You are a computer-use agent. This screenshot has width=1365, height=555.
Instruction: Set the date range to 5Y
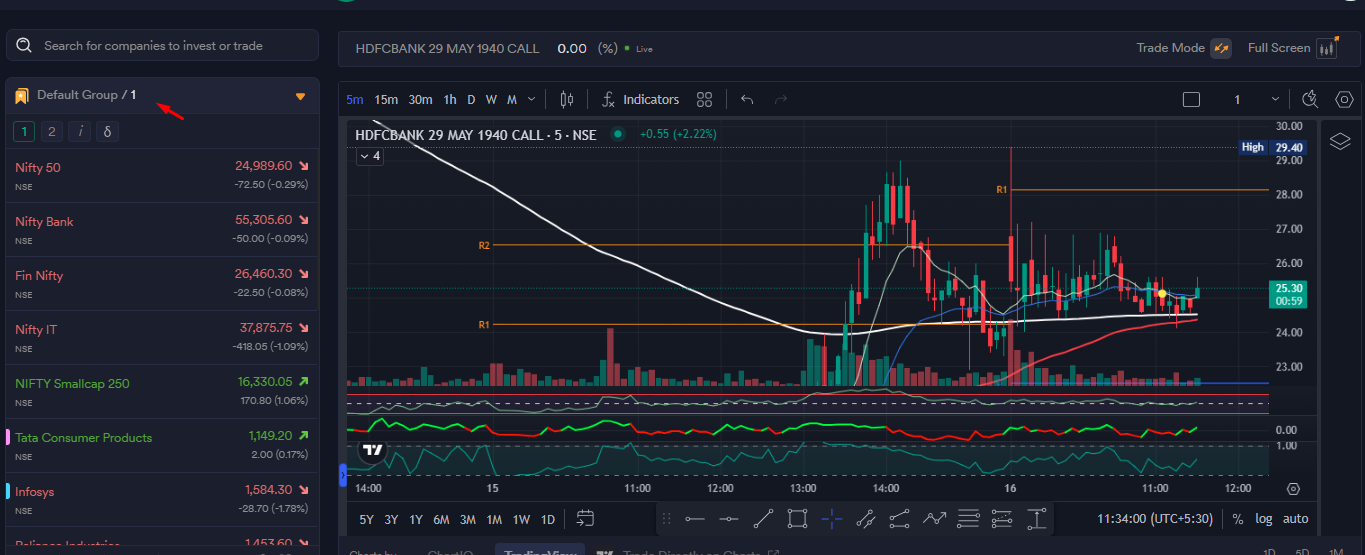(367, 519)
